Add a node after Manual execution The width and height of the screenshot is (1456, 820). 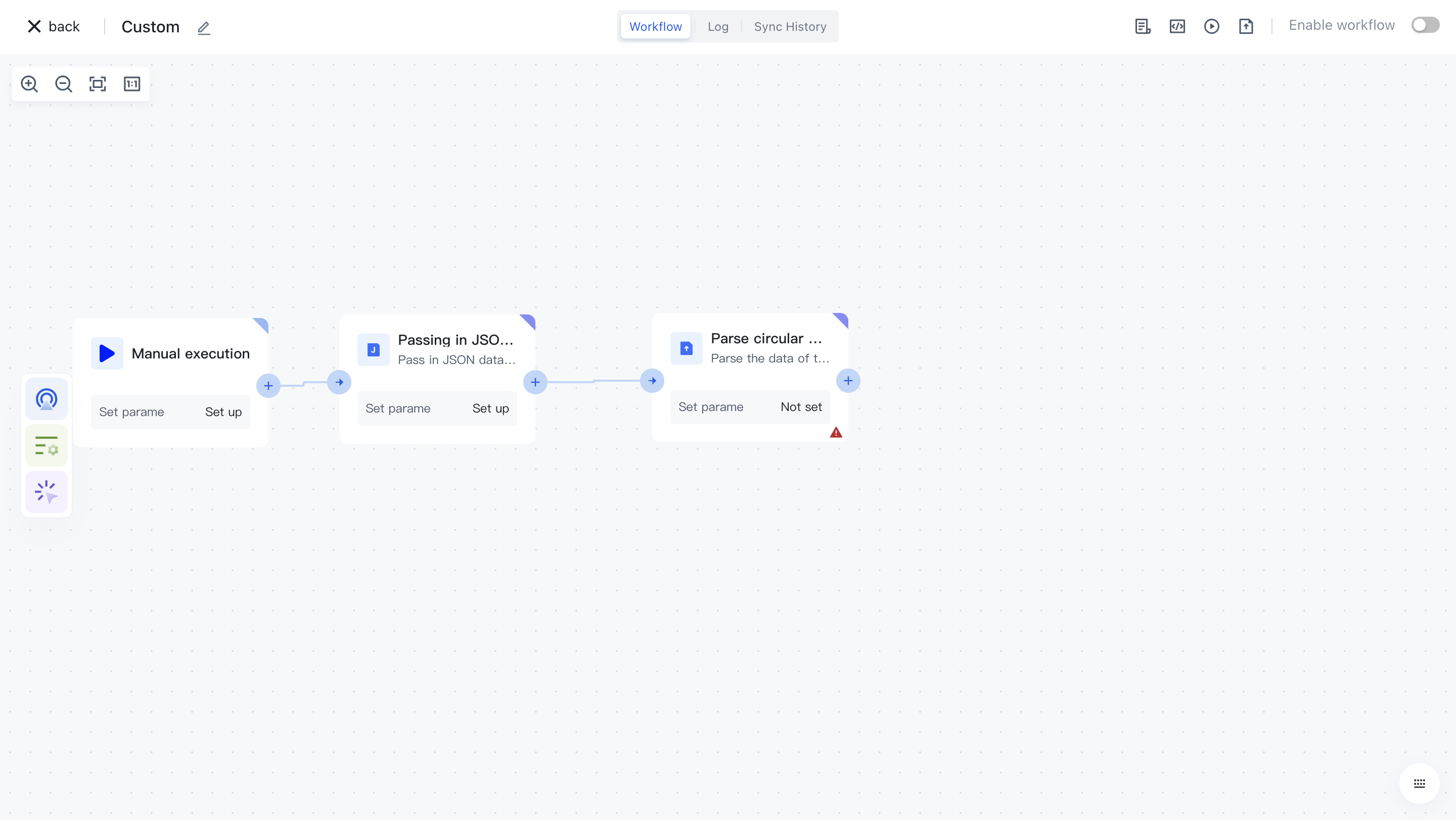[x=268, y=386]
